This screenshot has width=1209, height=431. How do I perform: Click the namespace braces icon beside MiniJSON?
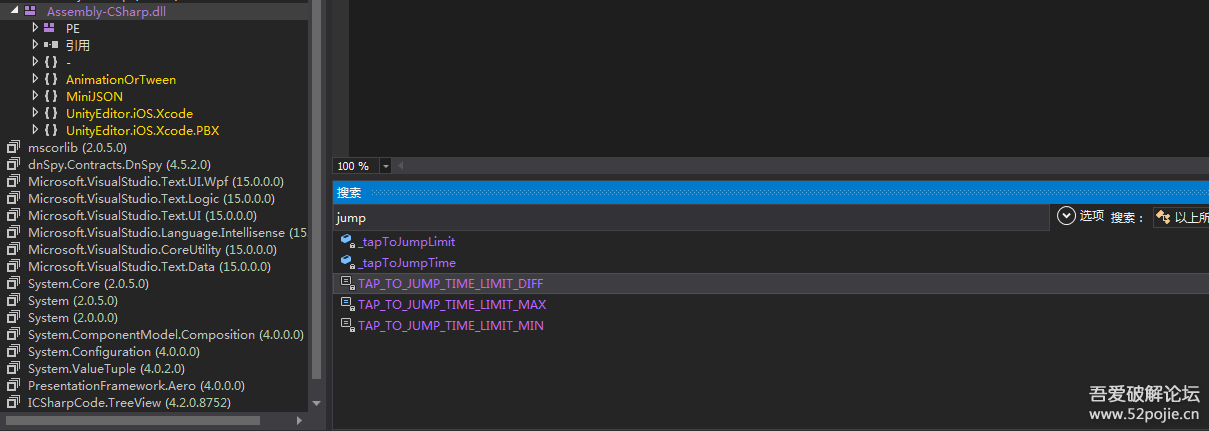click(51, 97)
